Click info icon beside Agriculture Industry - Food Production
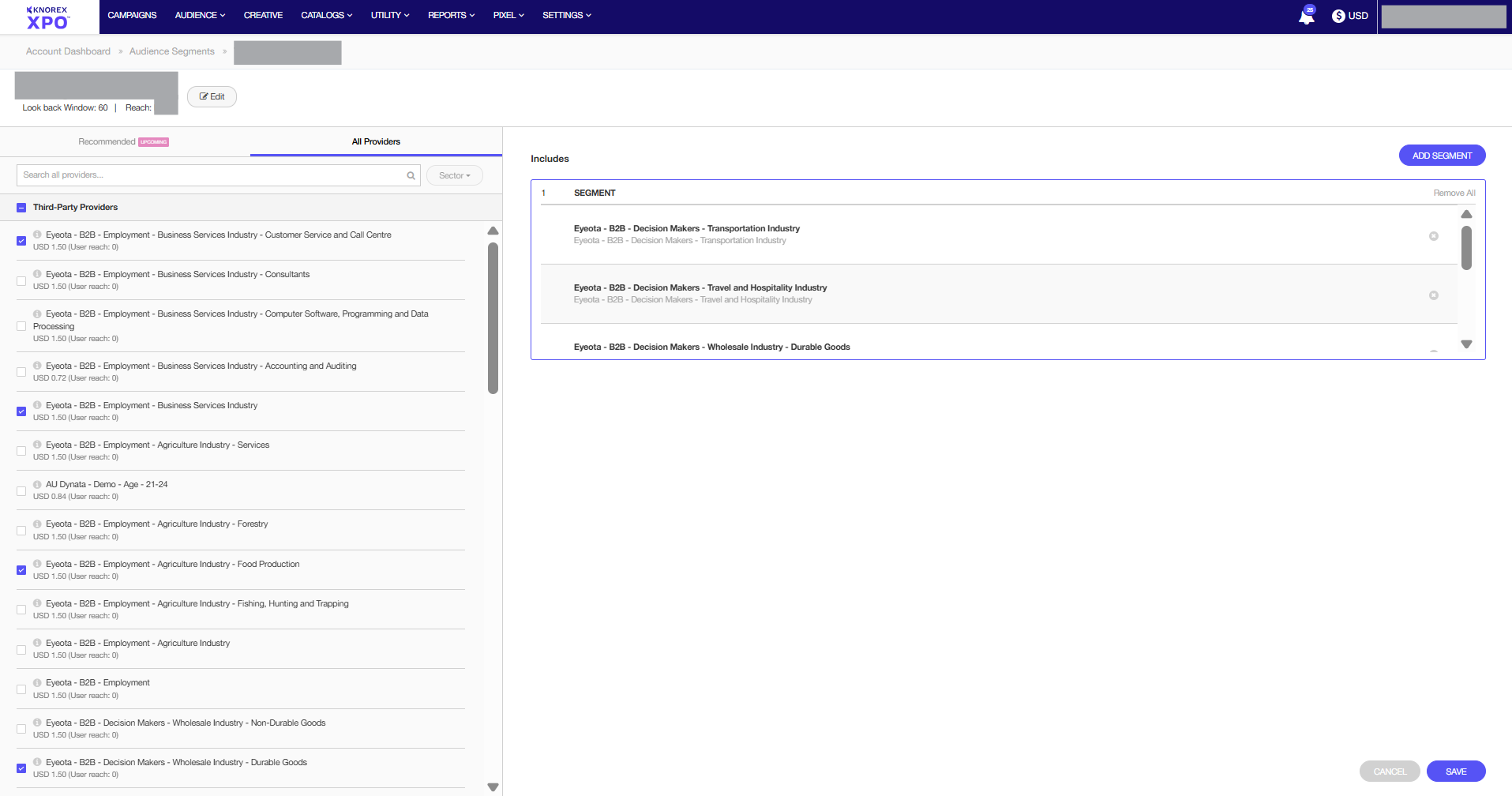Image resolution: width=1512 pixels, height=796 pixels. pos(37,564)
